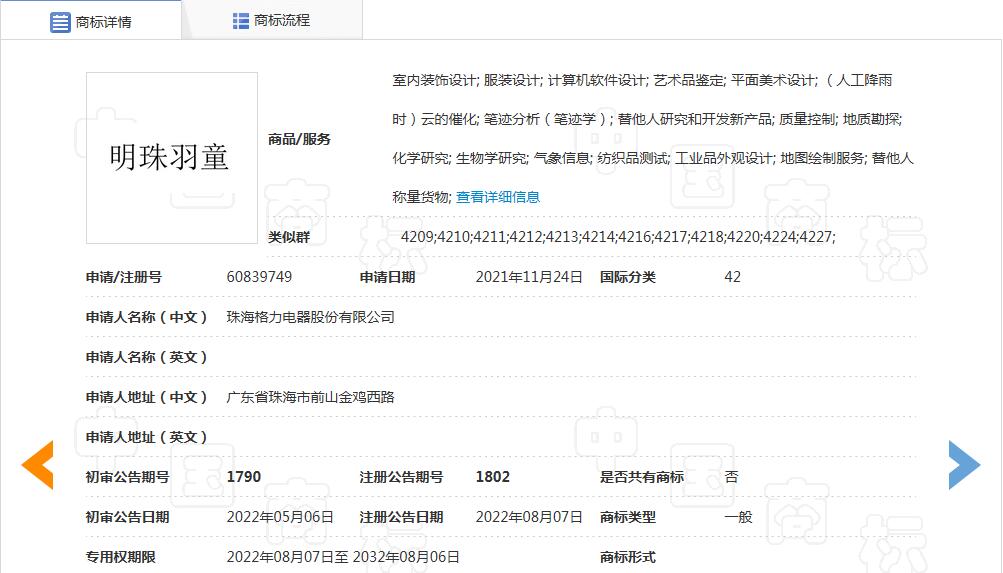Click the 申请人地址（中文） label

tap(146, 397)
